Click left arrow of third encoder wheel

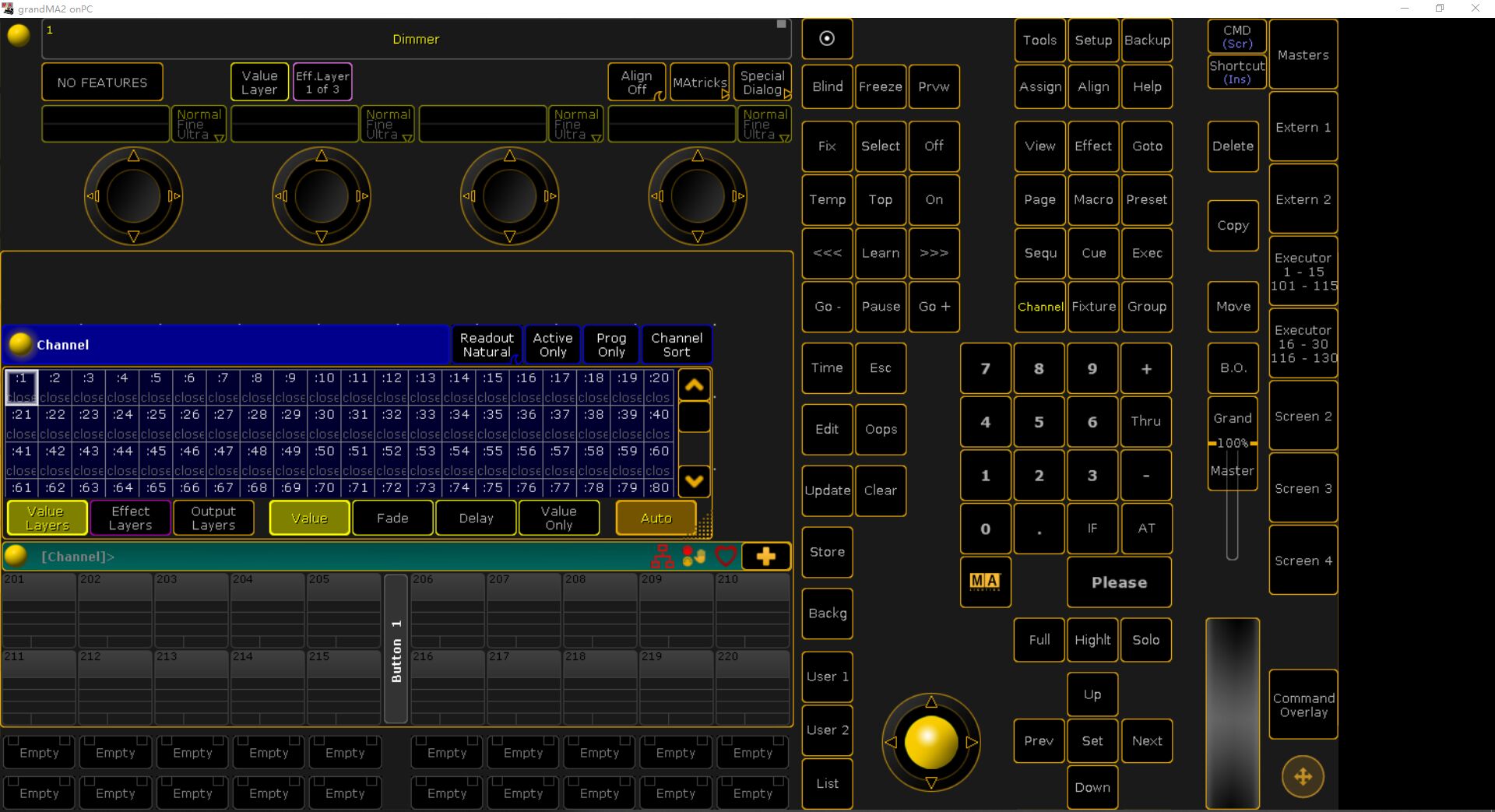pos(469,196)
